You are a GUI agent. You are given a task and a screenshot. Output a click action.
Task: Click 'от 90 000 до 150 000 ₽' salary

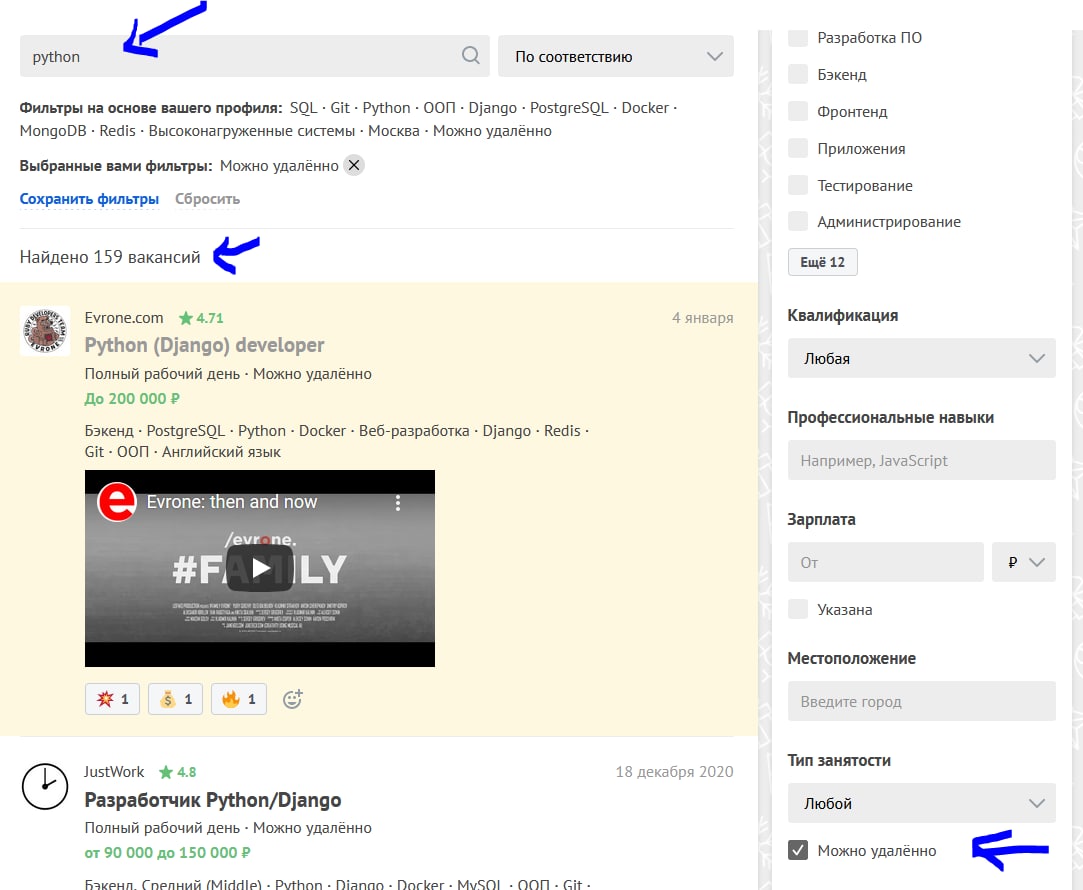[x=167, y=853]
